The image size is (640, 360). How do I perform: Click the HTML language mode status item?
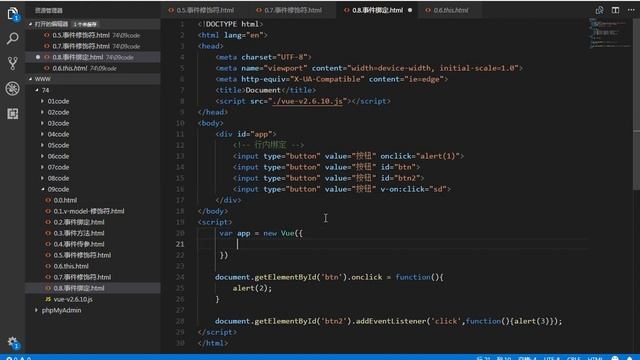[x=595, y=358]
